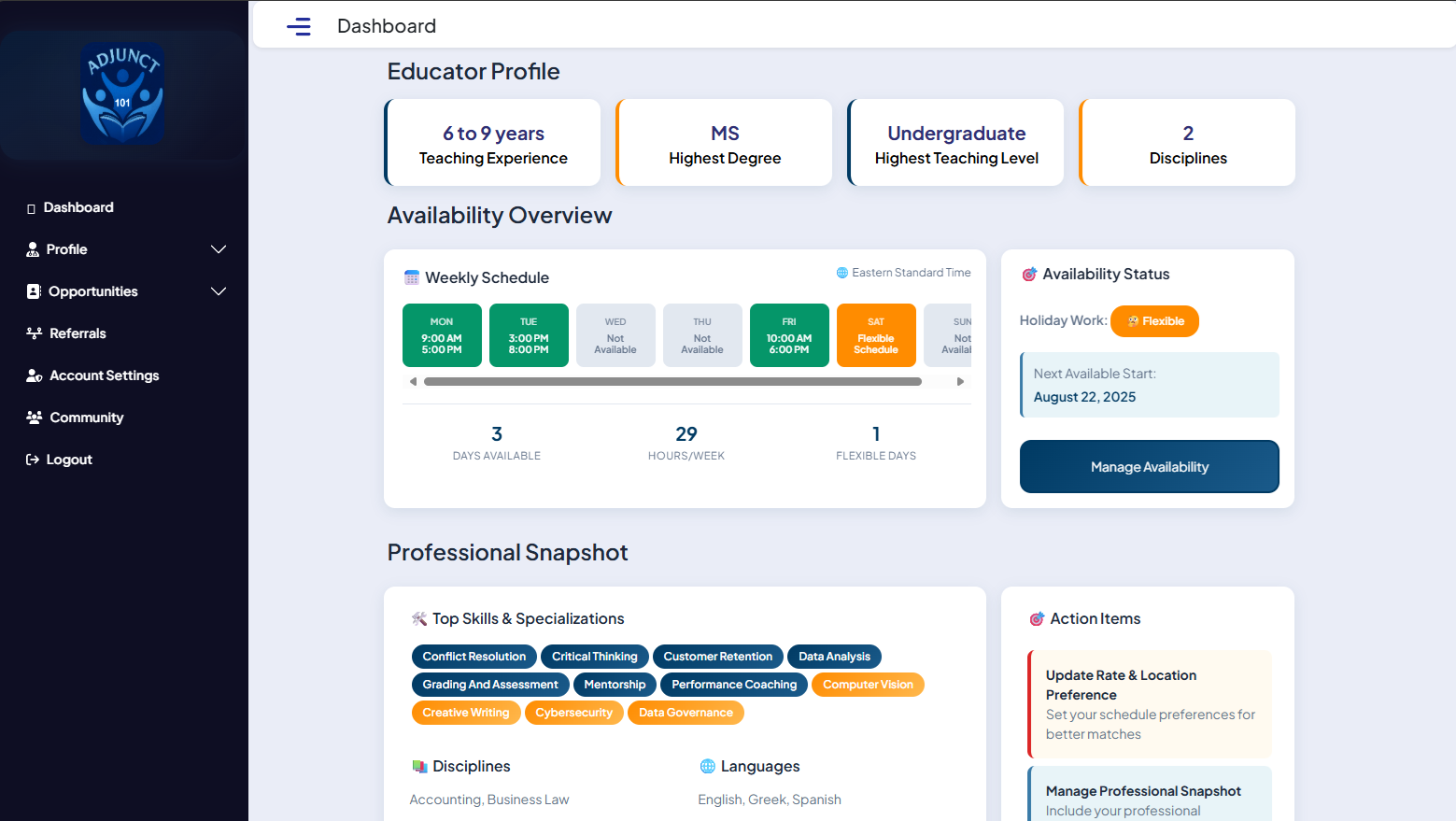This screenshot has width=1456, height=821.
Task: Click the hamburger menu icon
Action: pos(299,26)
